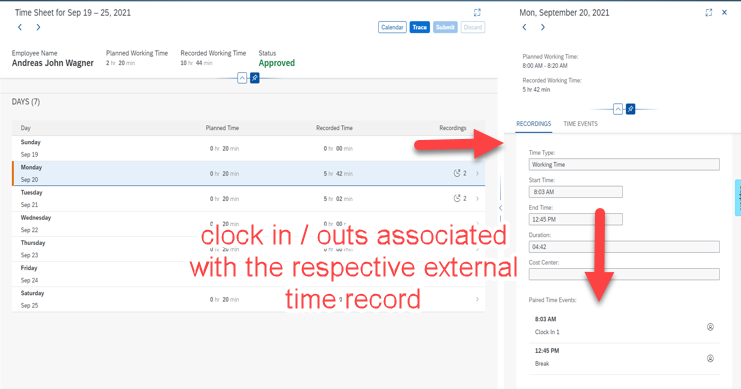Open the Calendar view button

(392, 27)
